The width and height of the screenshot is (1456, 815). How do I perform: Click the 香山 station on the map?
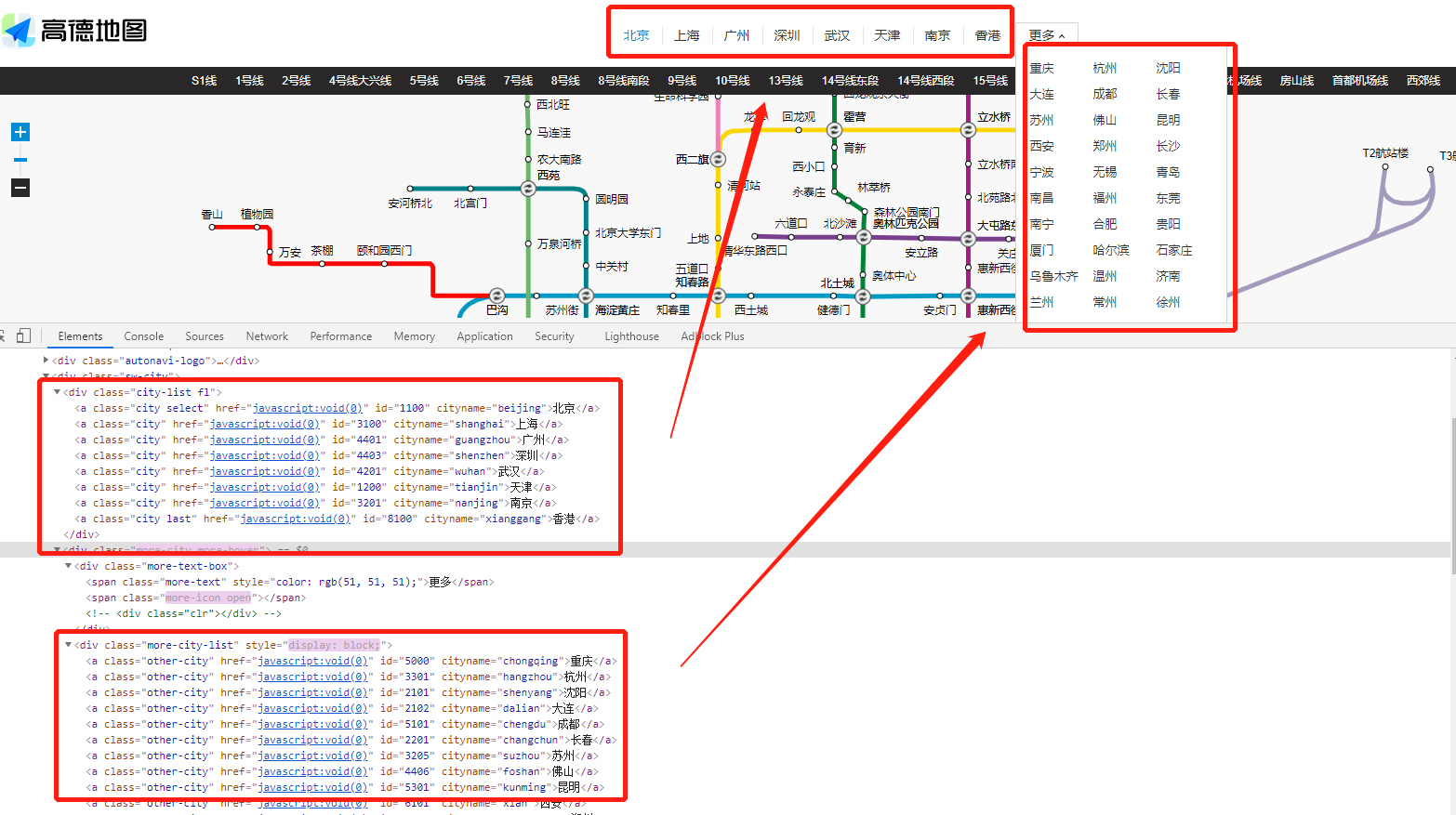212,226
